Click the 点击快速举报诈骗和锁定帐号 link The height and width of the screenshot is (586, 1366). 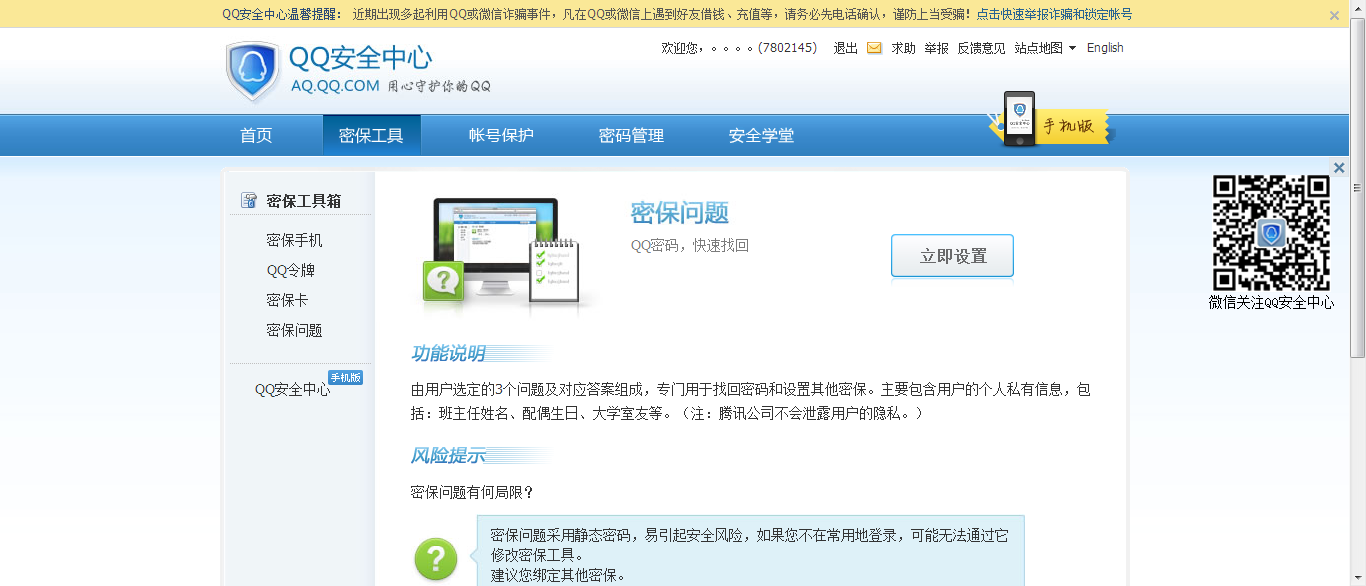coord(1054,15)
